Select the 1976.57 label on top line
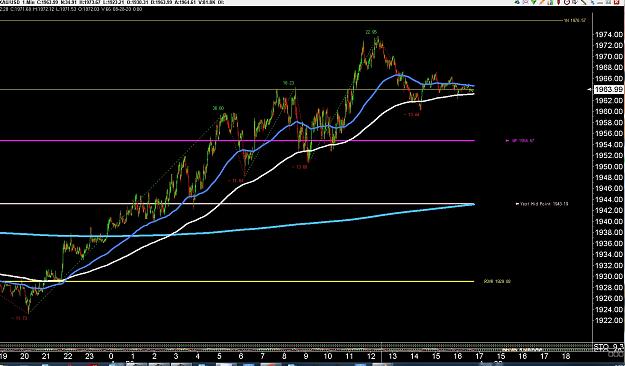This screenshot has width=625, height=366. click(575, 20)
